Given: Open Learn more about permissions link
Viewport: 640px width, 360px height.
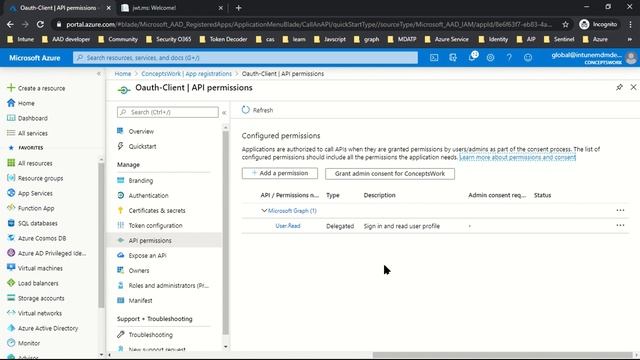Looking at the screenshot, I should pyautogui.click(x=518, y=157).
